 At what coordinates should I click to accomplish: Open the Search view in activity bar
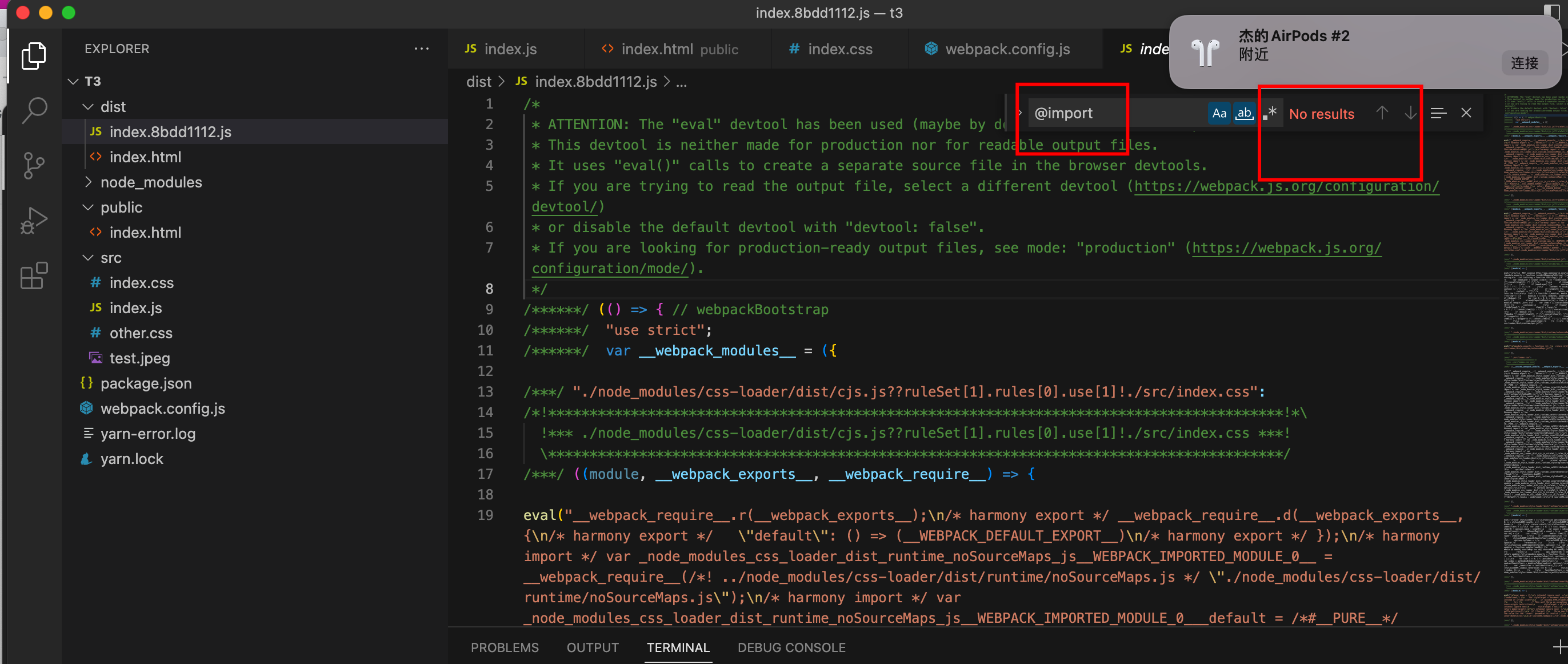coord(34,111)
